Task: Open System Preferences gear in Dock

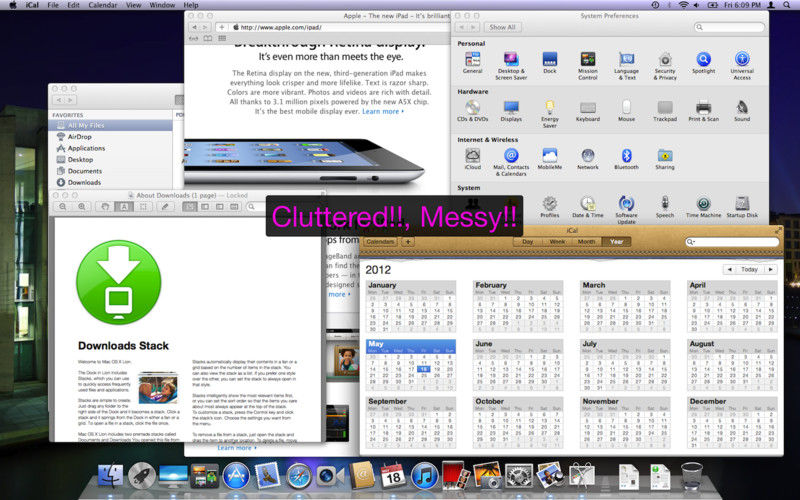Action: click(518, 476)
